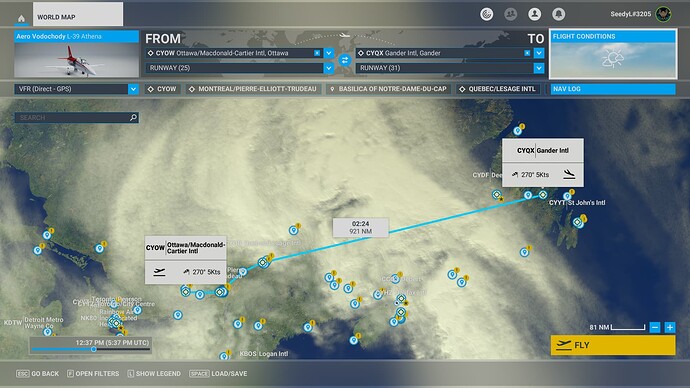
Task: Select the MONTREAL/PIERRE-ELLIOTT-TRUDEAU waypoint
Action: click(x=253, y=89)
